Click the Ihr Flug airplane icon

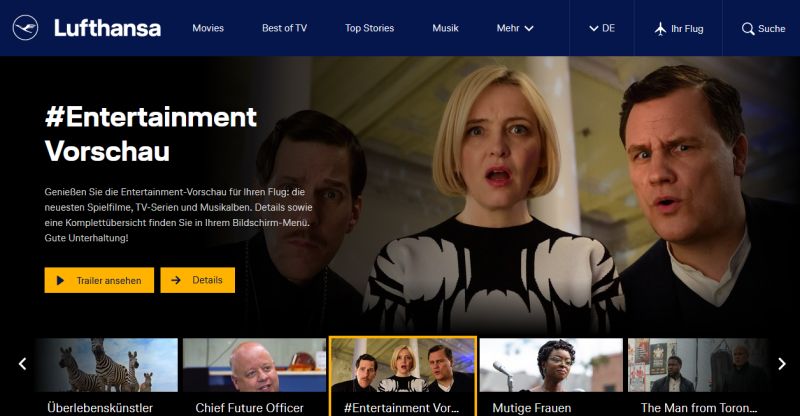(661, 29)
